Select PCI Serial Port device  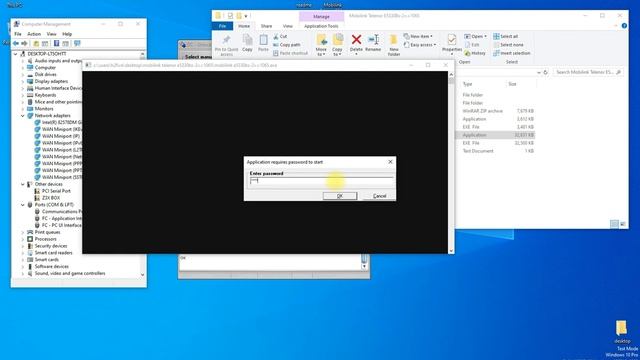(56, 191)
